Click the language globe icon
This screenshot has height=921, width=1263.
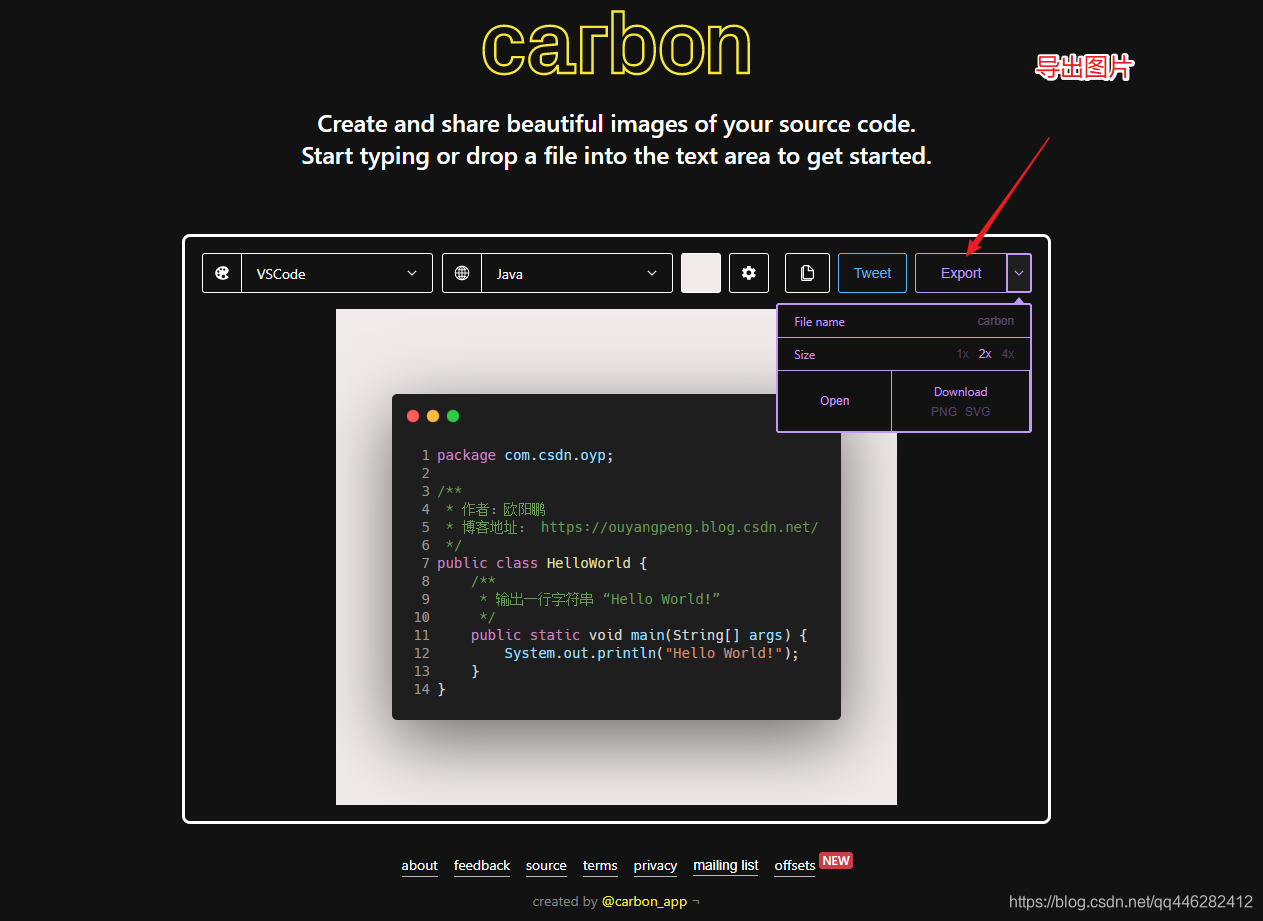click(x=462, y=273)
